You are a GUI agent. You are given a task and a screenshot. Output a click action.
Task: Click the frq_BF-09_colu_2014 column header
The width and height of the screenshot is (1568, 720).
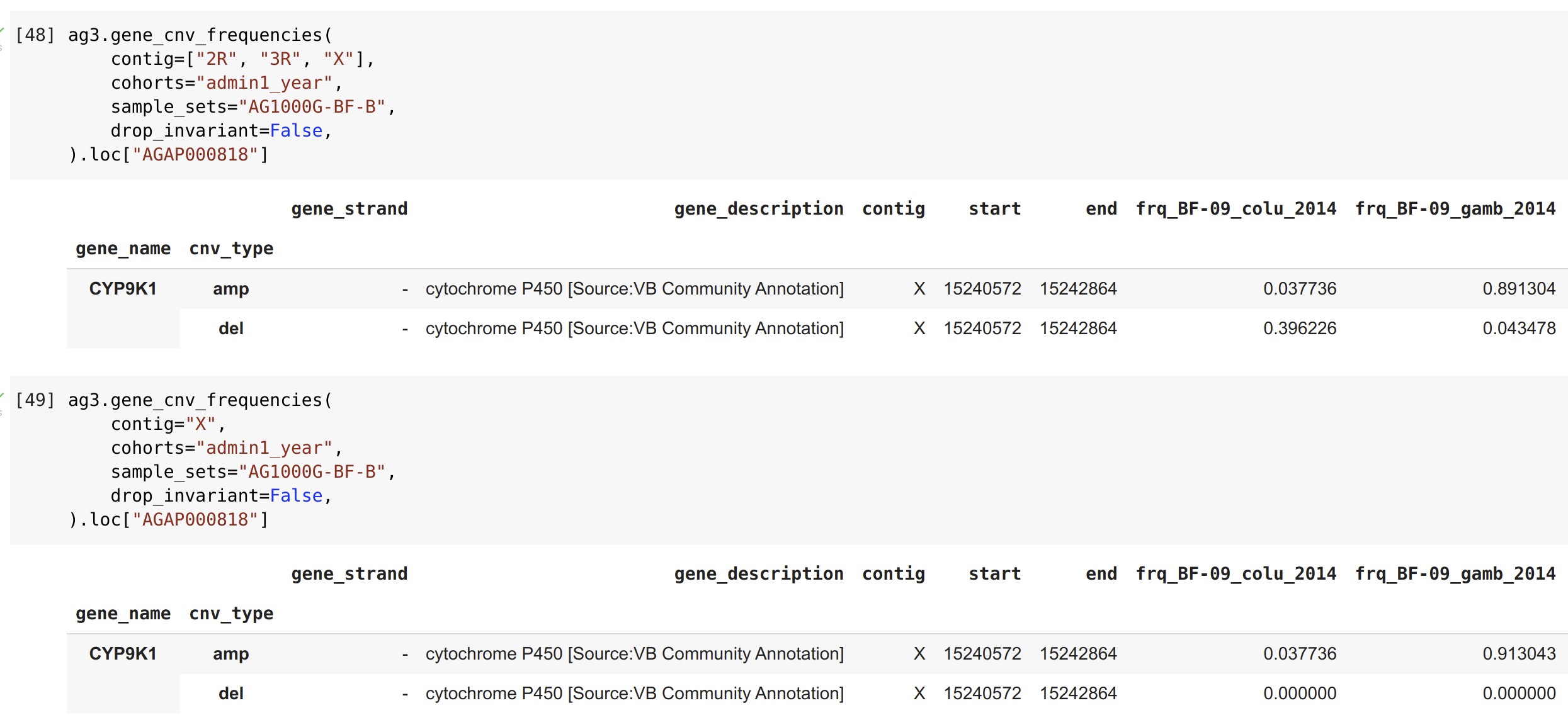pyautogui.click(x=1236, y=208)
